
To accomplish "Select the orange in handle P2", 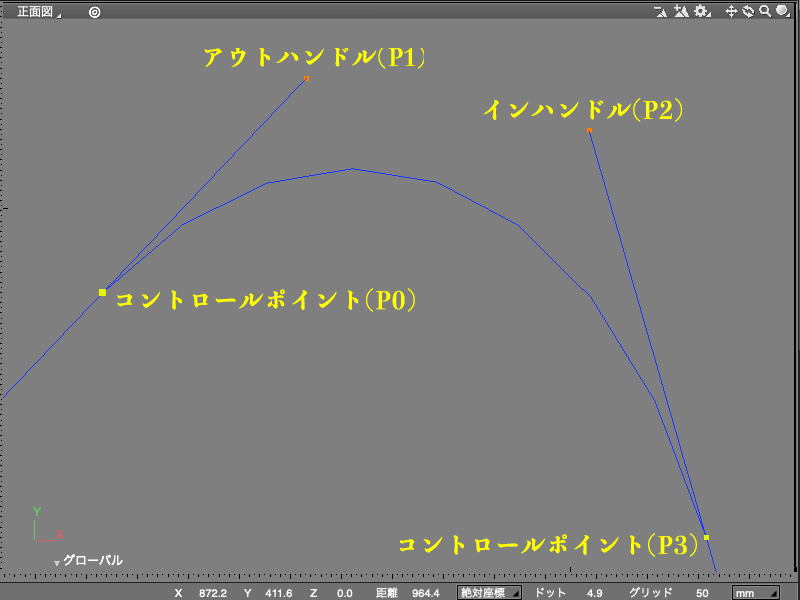I will 589,131.
